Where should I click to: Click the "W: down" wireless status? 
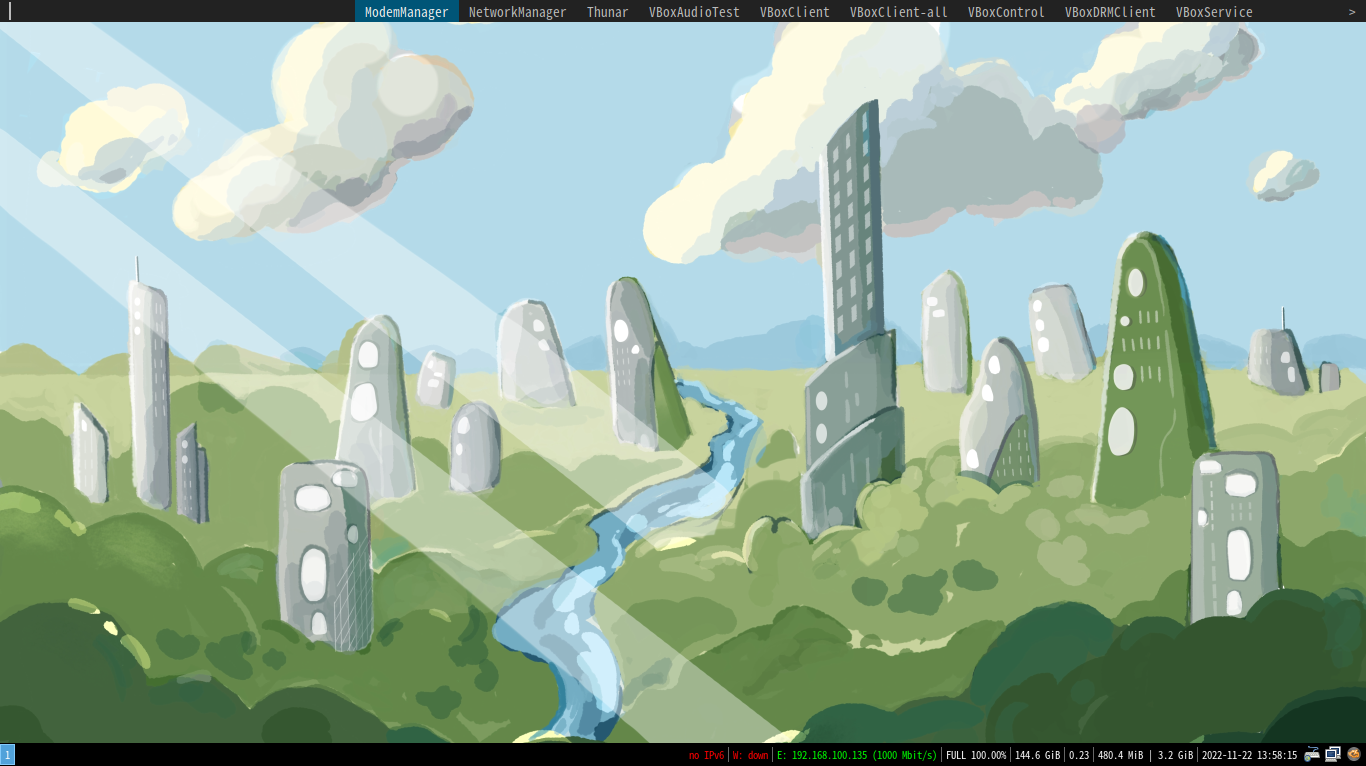[x=751, y=756]
